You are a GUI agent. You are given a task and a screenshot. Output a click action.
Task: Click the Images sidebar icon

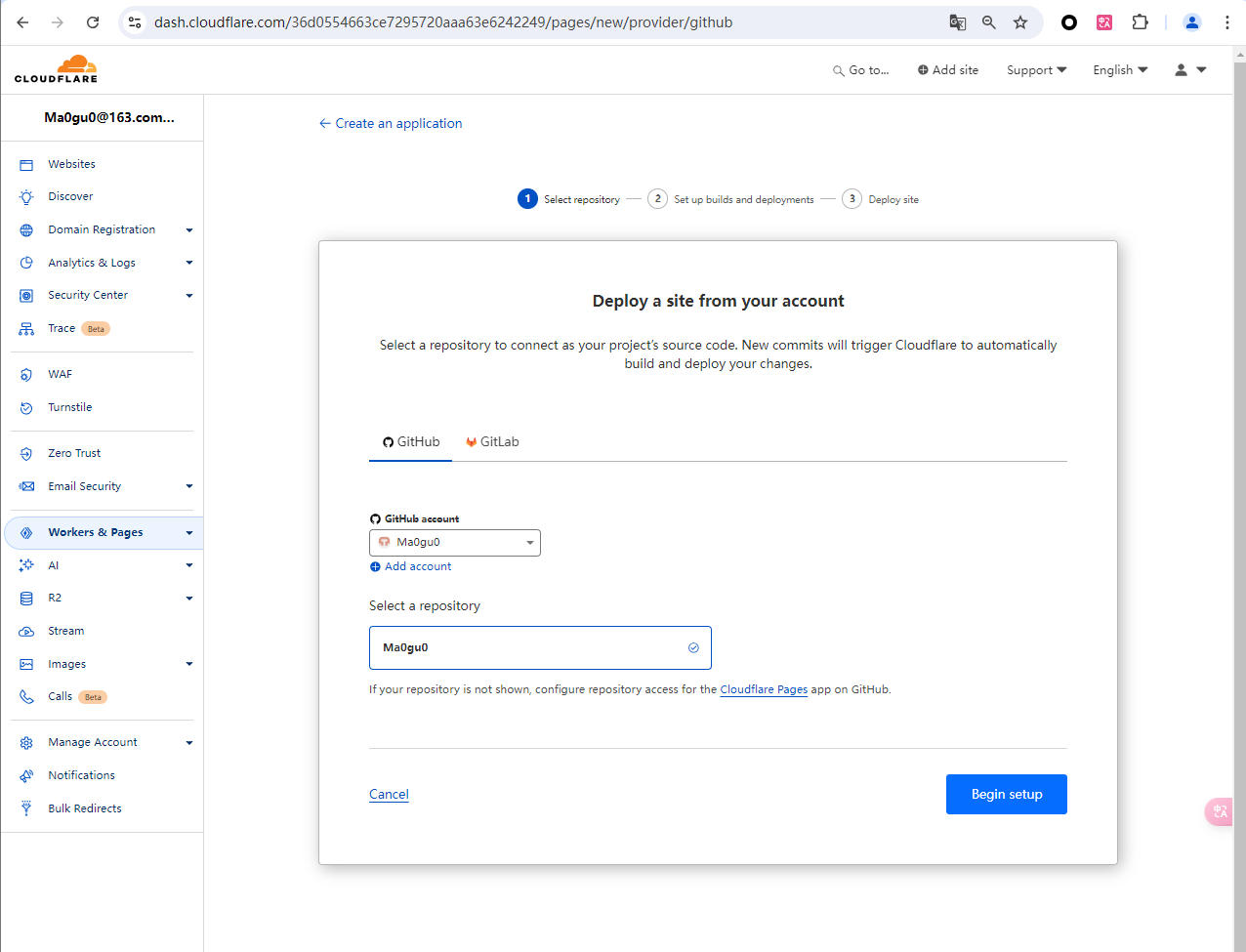[x=26, y=665]
